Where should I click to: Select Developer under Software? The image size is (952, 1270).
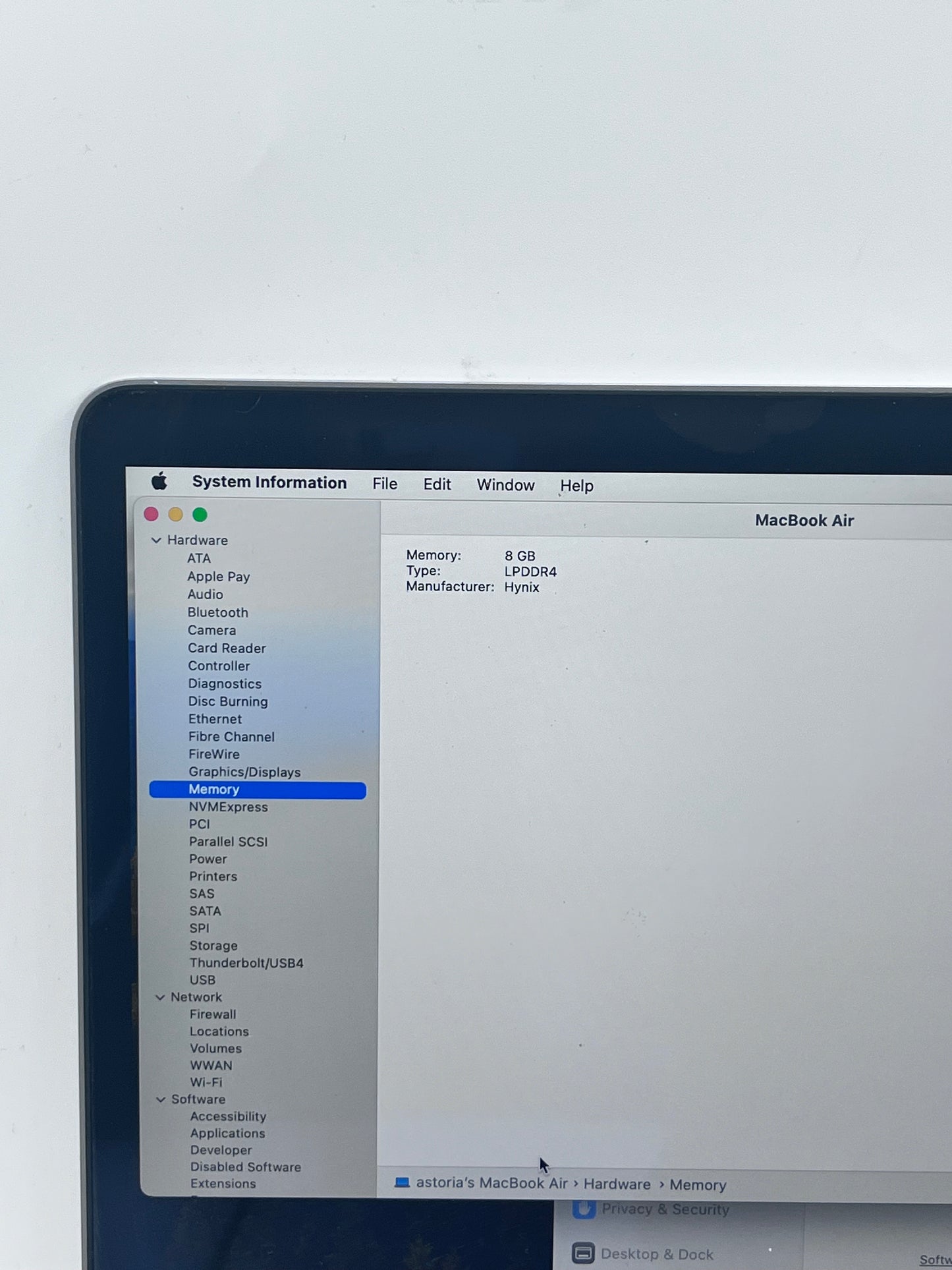pos(221,1150)
